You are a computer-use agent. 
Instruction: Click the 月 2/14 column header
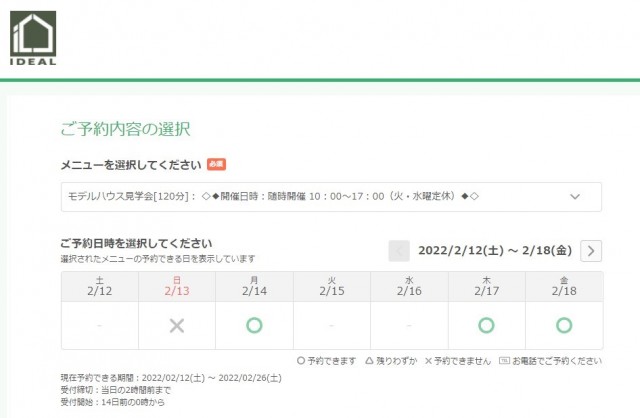pyautogui.click(x=254, y=286)
